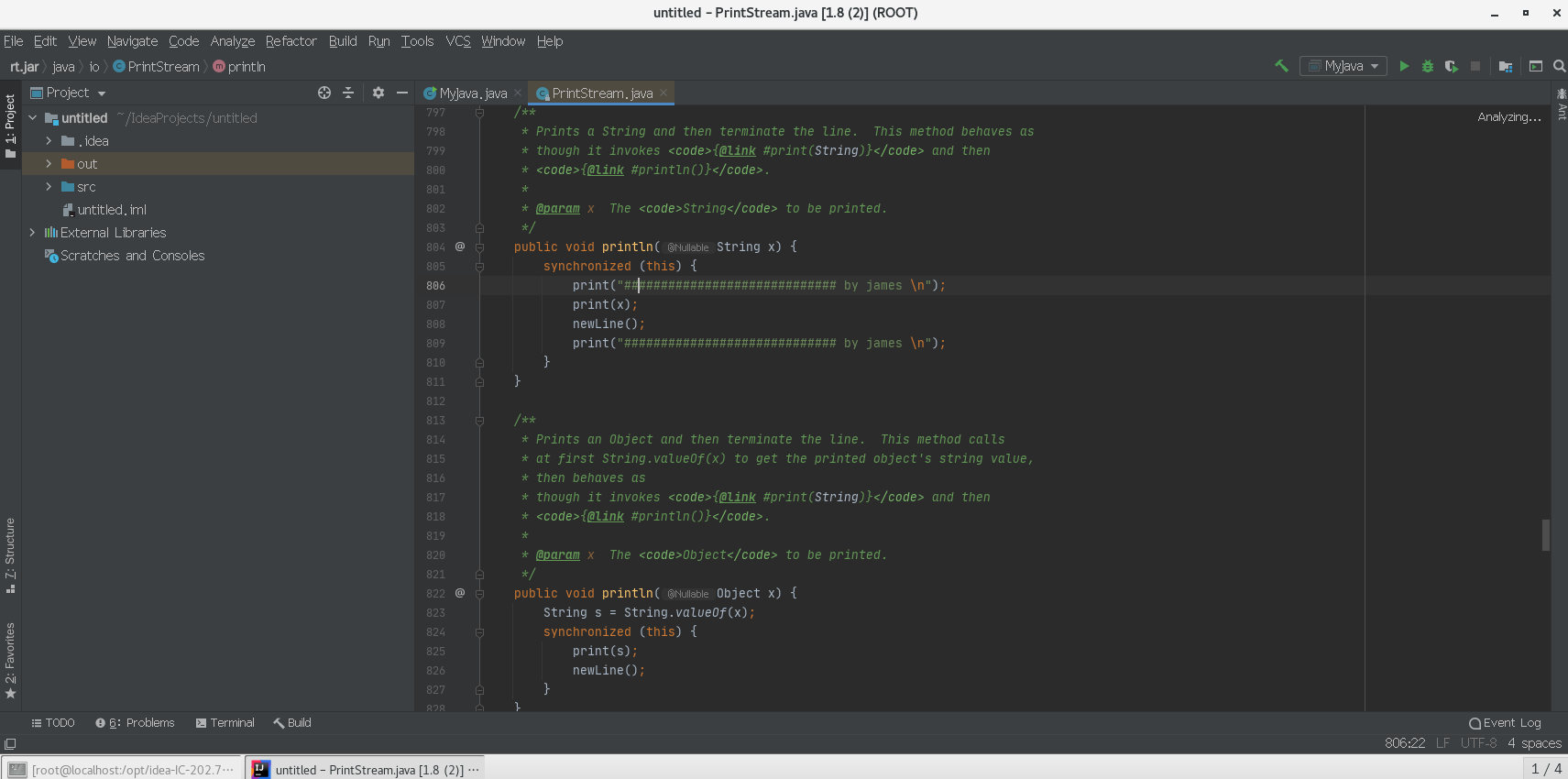Start debugging with the bug icon
This screenshot has width=1568, height=779.
pyautogui.click(x=1428, y=66)
